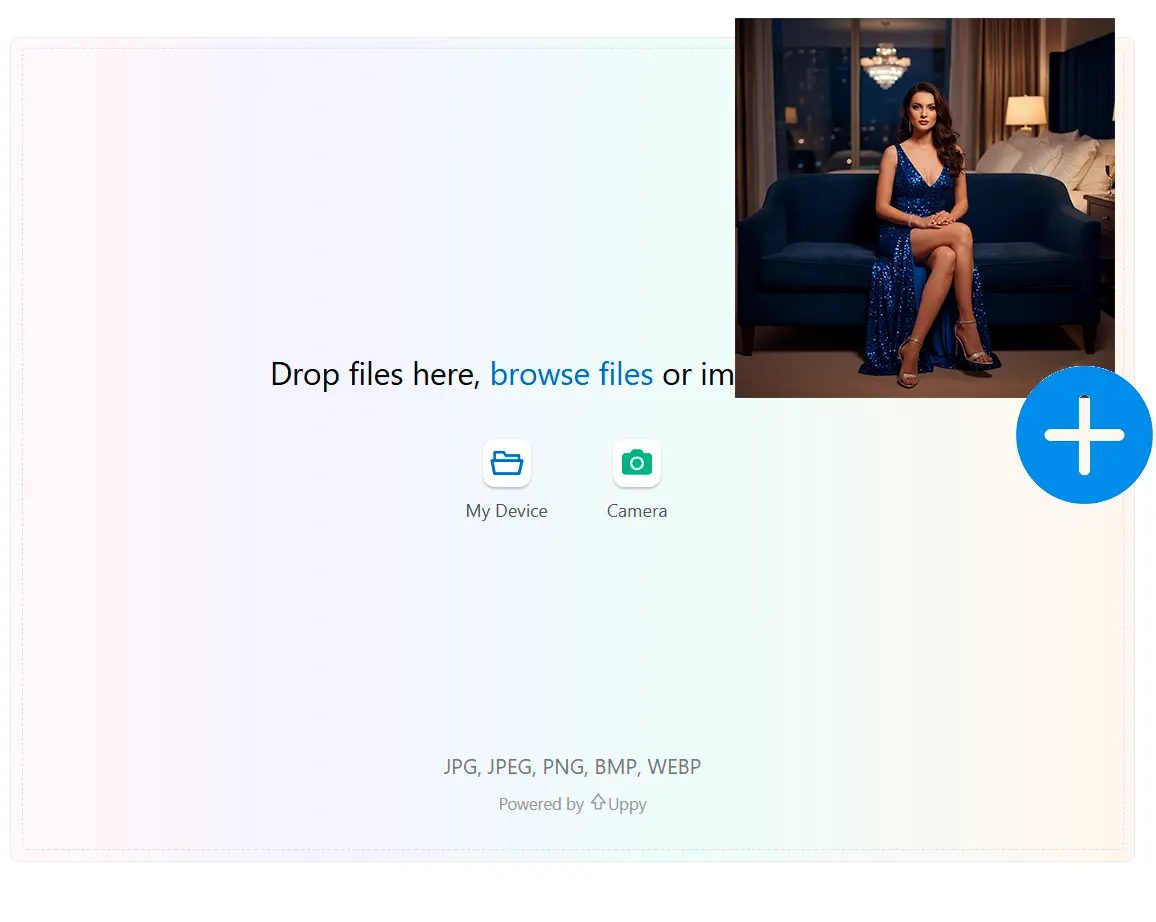This screenshot has height=922, width=1156.
Task: Click the lit table lamp in the preview image
Action: [1025, 112]
